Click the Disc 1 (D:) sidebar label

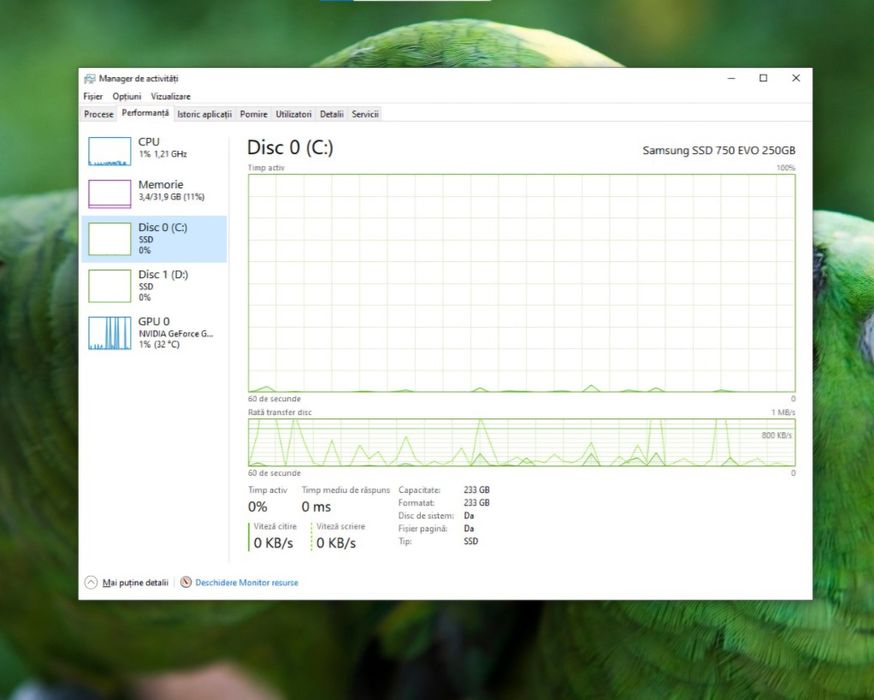coord(163,274)
